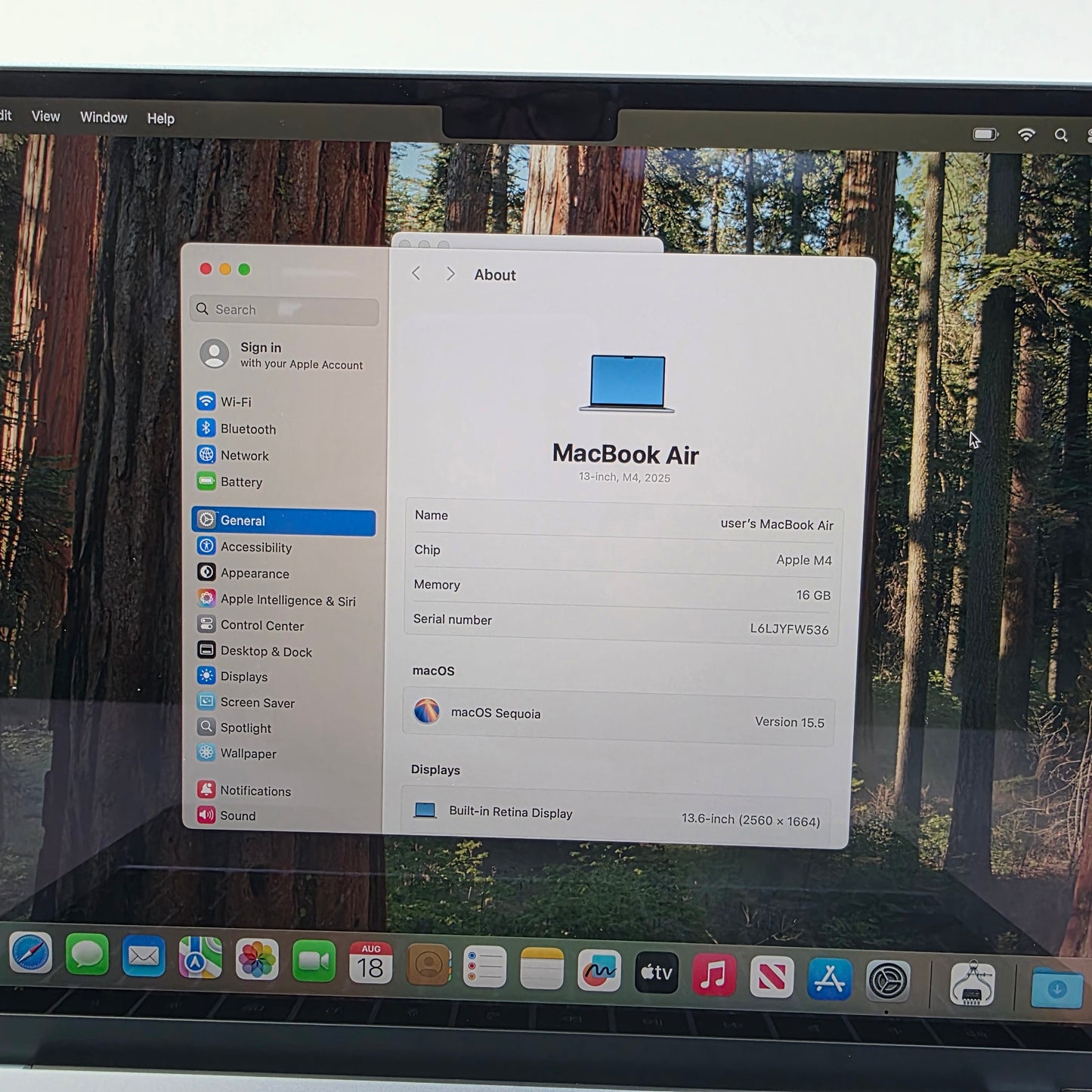
Task: Open Apple TV app in Dock
Action: [656, 972]
